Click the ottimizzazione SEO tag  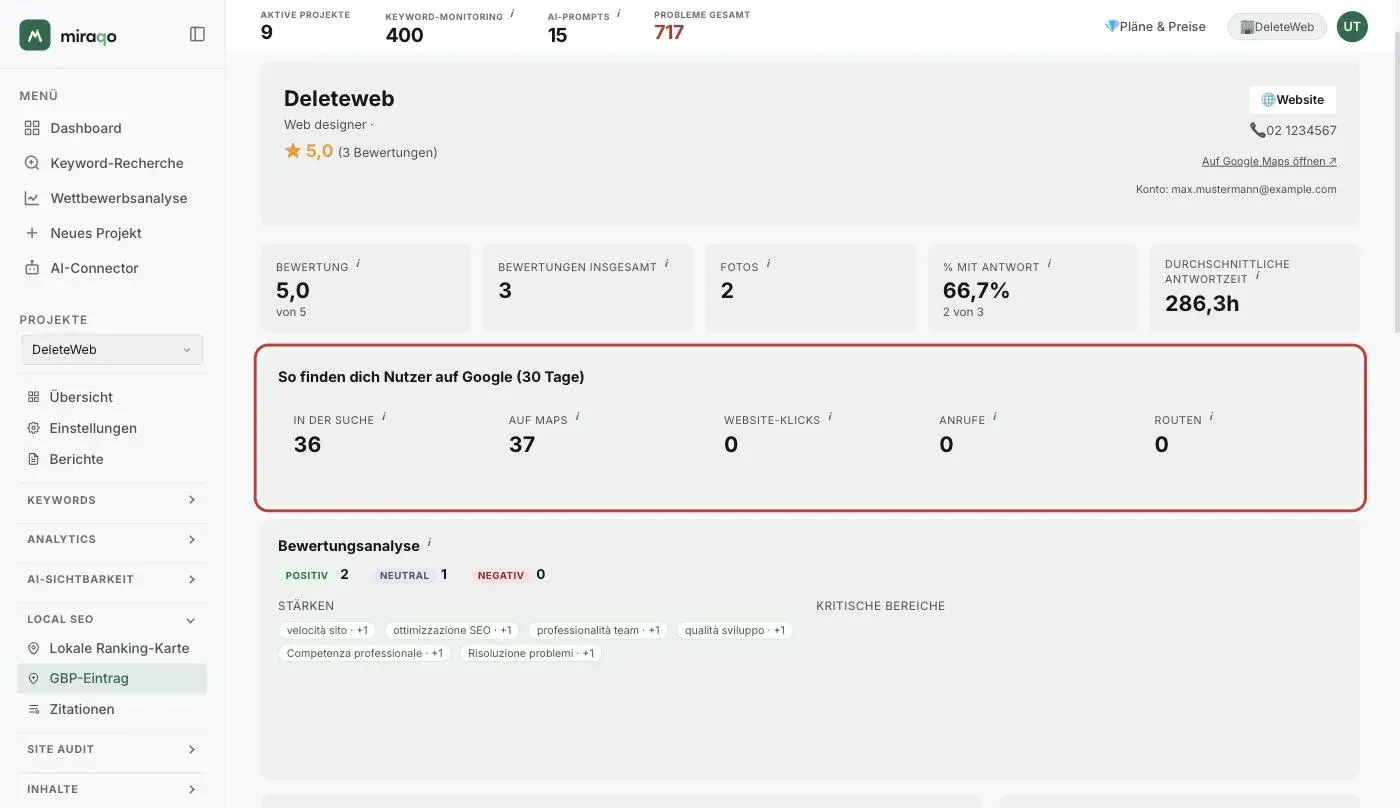click(x=452, y=631)
